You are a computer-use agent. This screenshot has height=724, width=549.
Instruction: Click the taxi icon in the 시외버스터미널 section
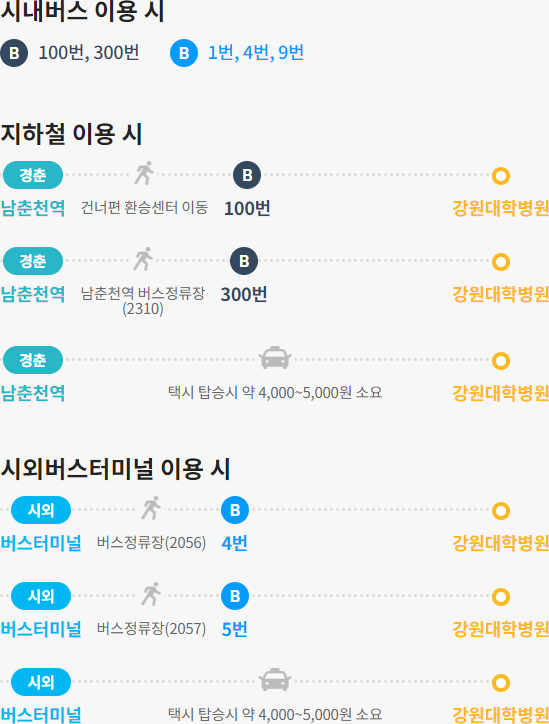pyautogui.click(x=275, y=680)
